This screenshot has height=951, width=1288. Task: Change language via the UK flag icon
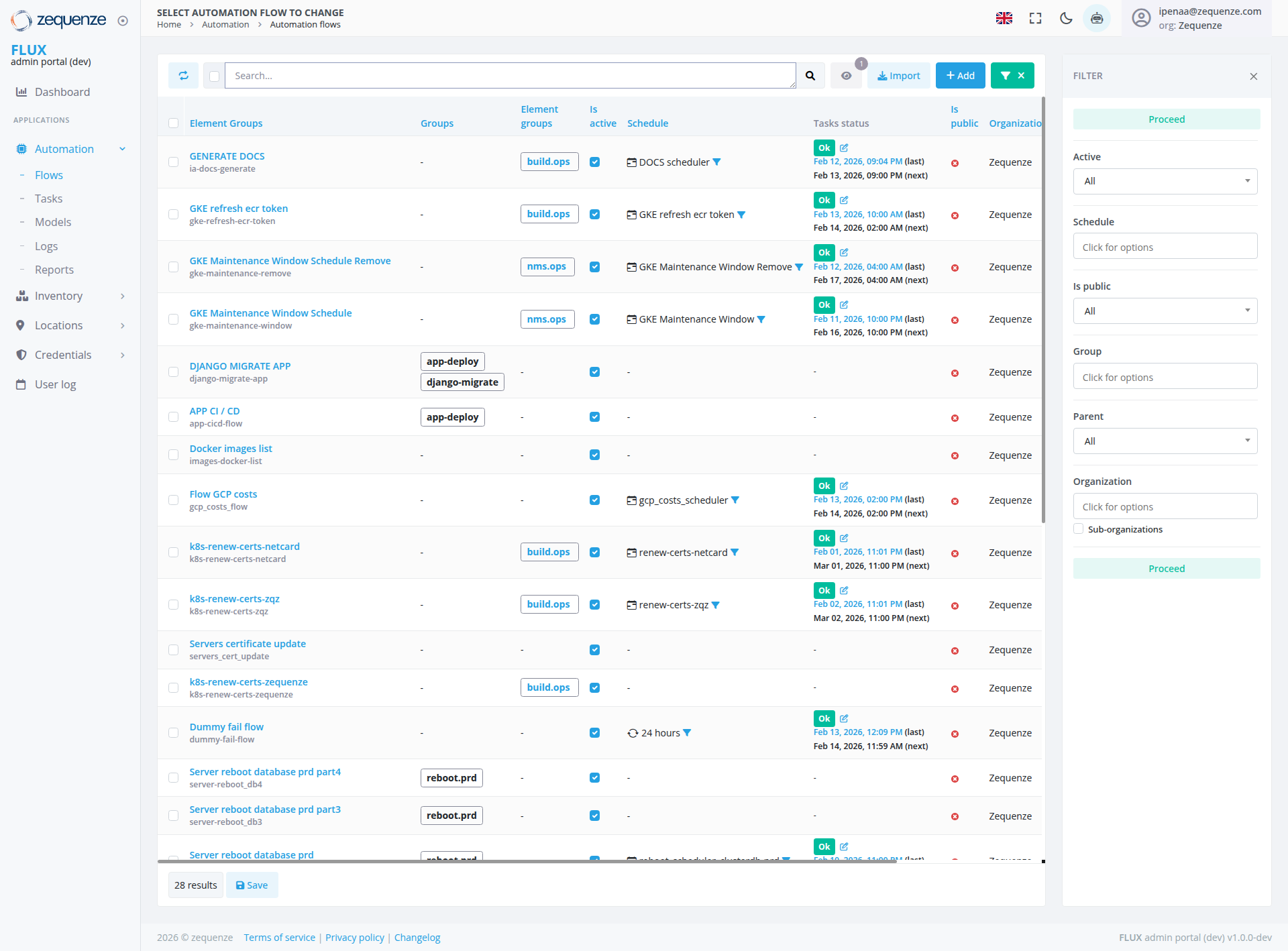pyautogui.click(x=1004, y=18)
